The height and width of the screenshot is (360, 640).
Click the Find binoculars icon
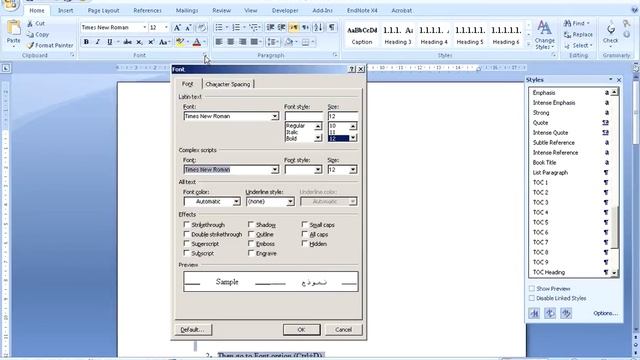click(x=567, y=24)
